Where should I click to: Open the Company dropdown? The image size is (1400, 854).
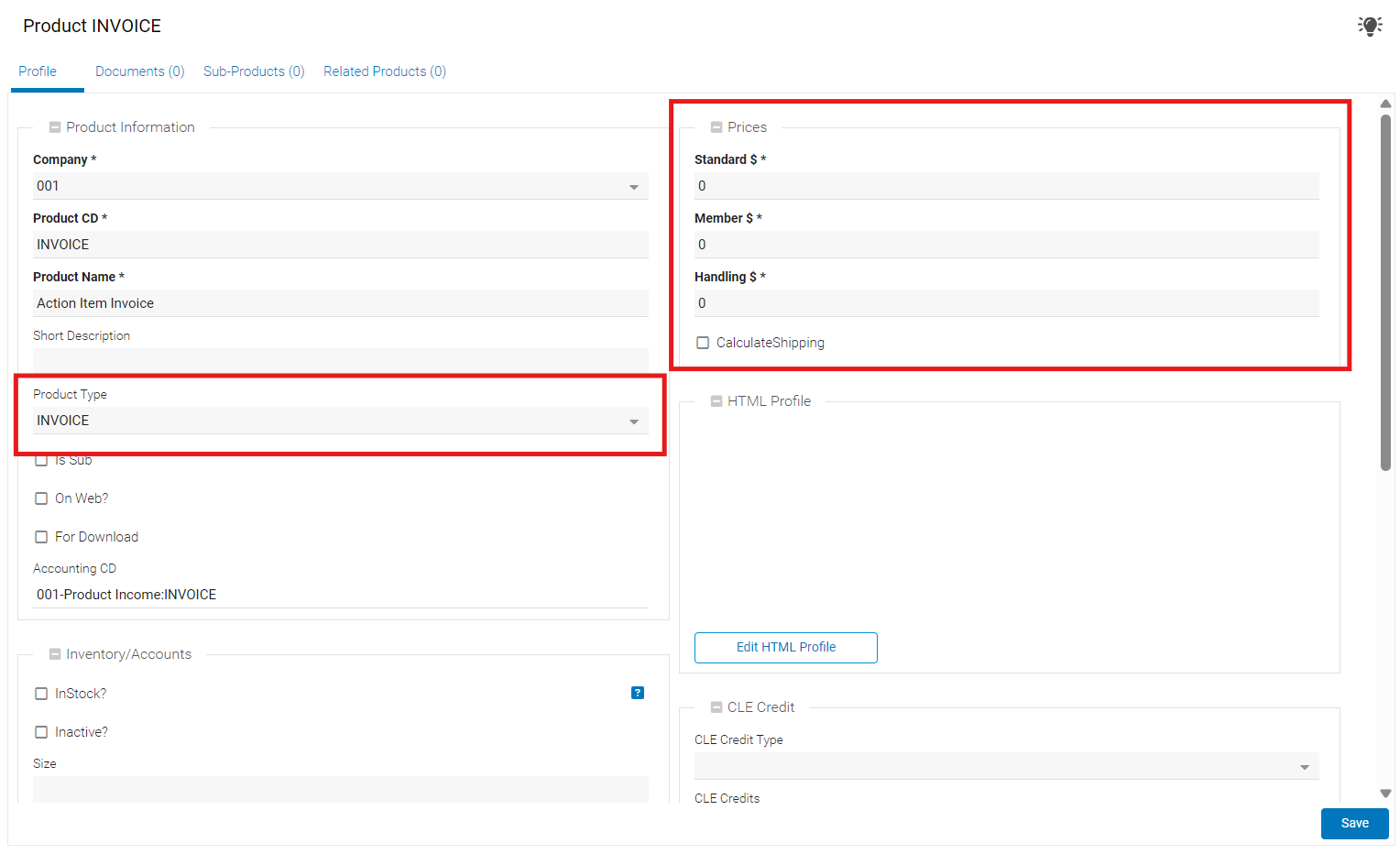(x=341, y=186)
